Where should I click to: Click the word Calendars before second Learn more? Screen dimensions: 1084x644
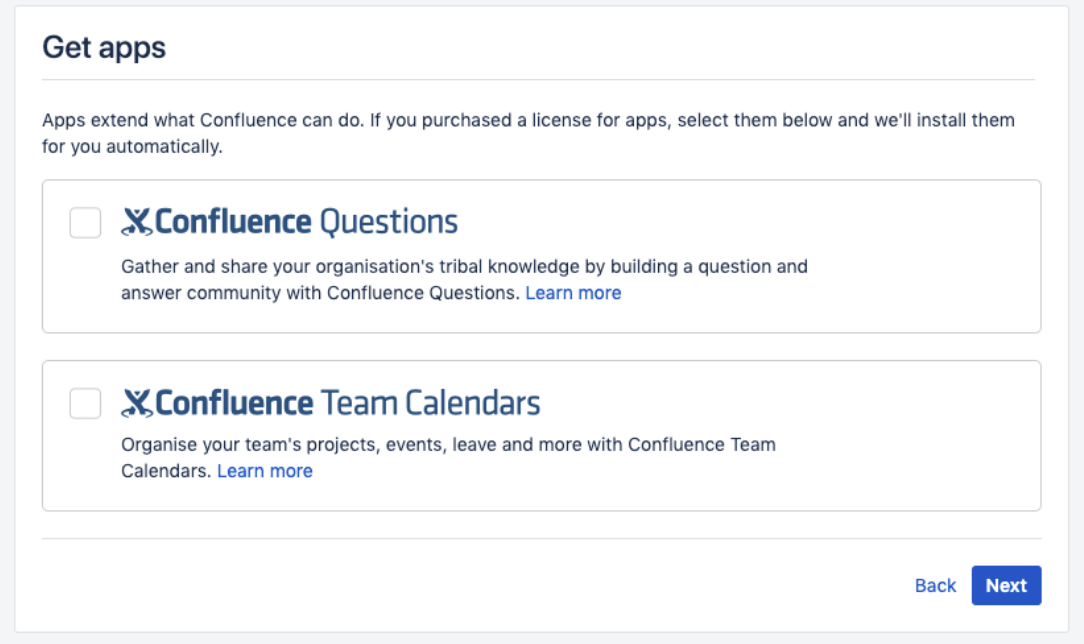click(165, 471)
